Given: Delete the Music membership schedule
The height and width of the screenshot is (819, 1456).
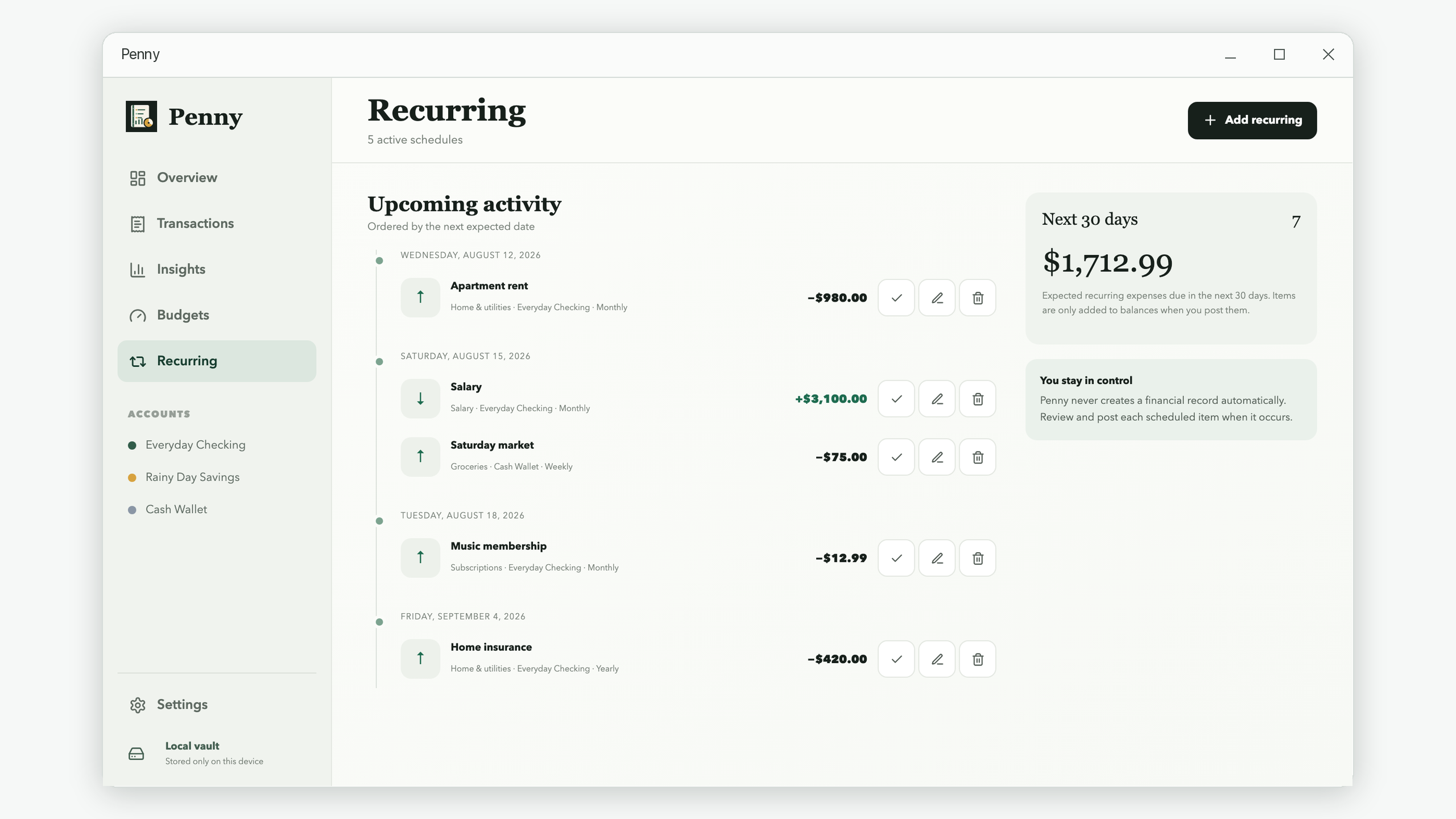Looking at the screenshot, I should [978, 558].
